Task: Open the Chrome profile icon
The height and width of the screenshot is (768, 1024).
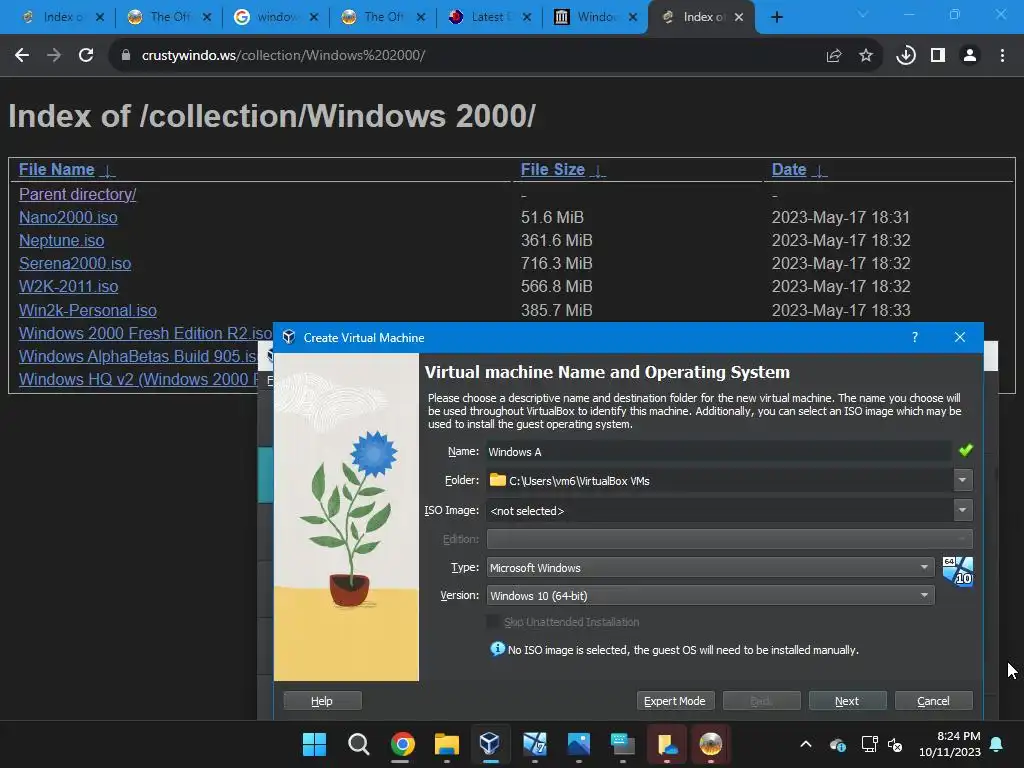Action: pyautogui.click(x=970, y=56)
